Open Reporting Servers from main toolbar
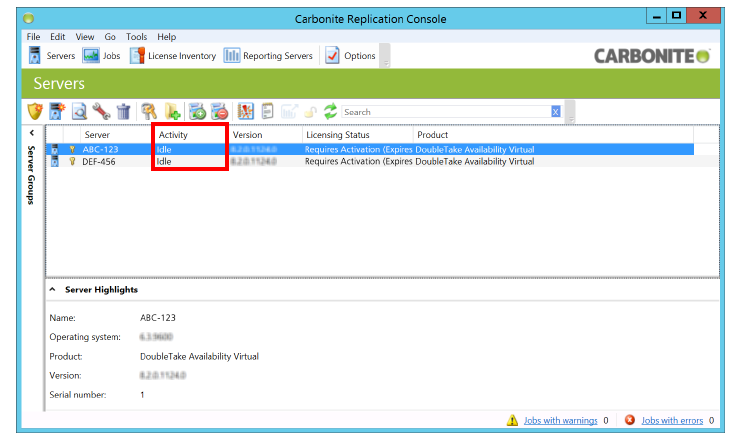Viewport: 742px width, 446px height. [268, 55]
